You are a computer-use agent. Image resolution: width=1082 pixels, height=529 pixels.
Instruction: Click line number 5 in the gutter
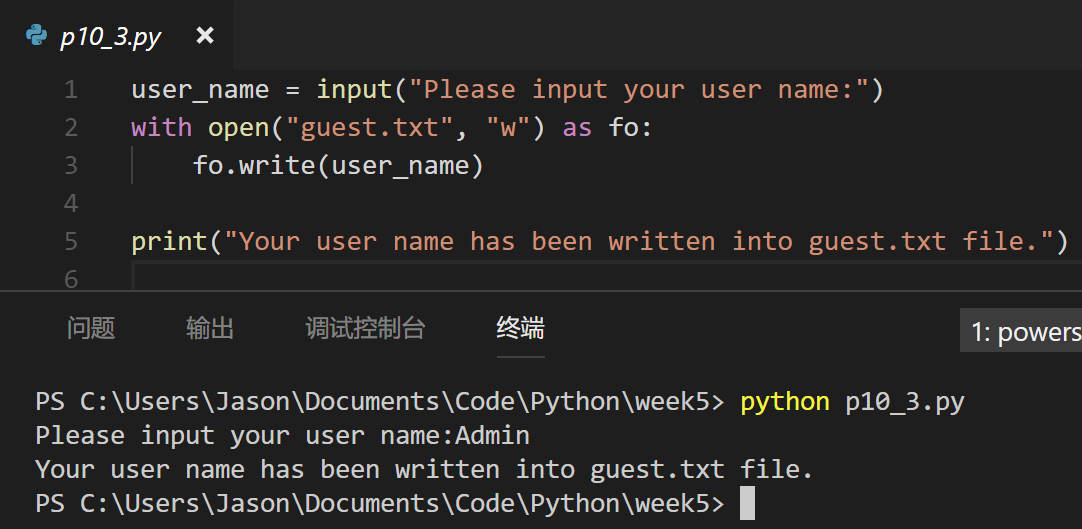tap(71, 241)
